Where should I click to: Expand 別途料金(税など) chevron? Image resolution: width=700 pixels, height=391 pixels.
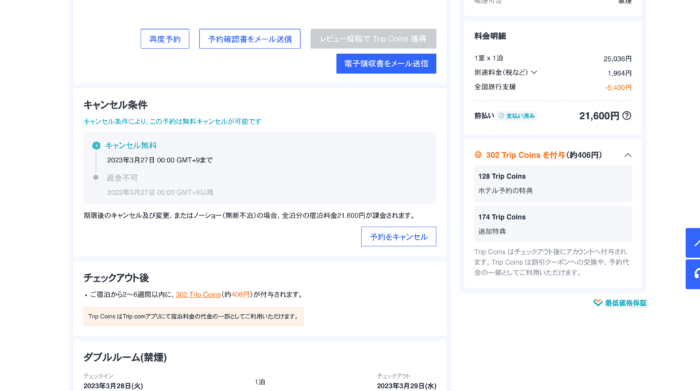[534, 72]
